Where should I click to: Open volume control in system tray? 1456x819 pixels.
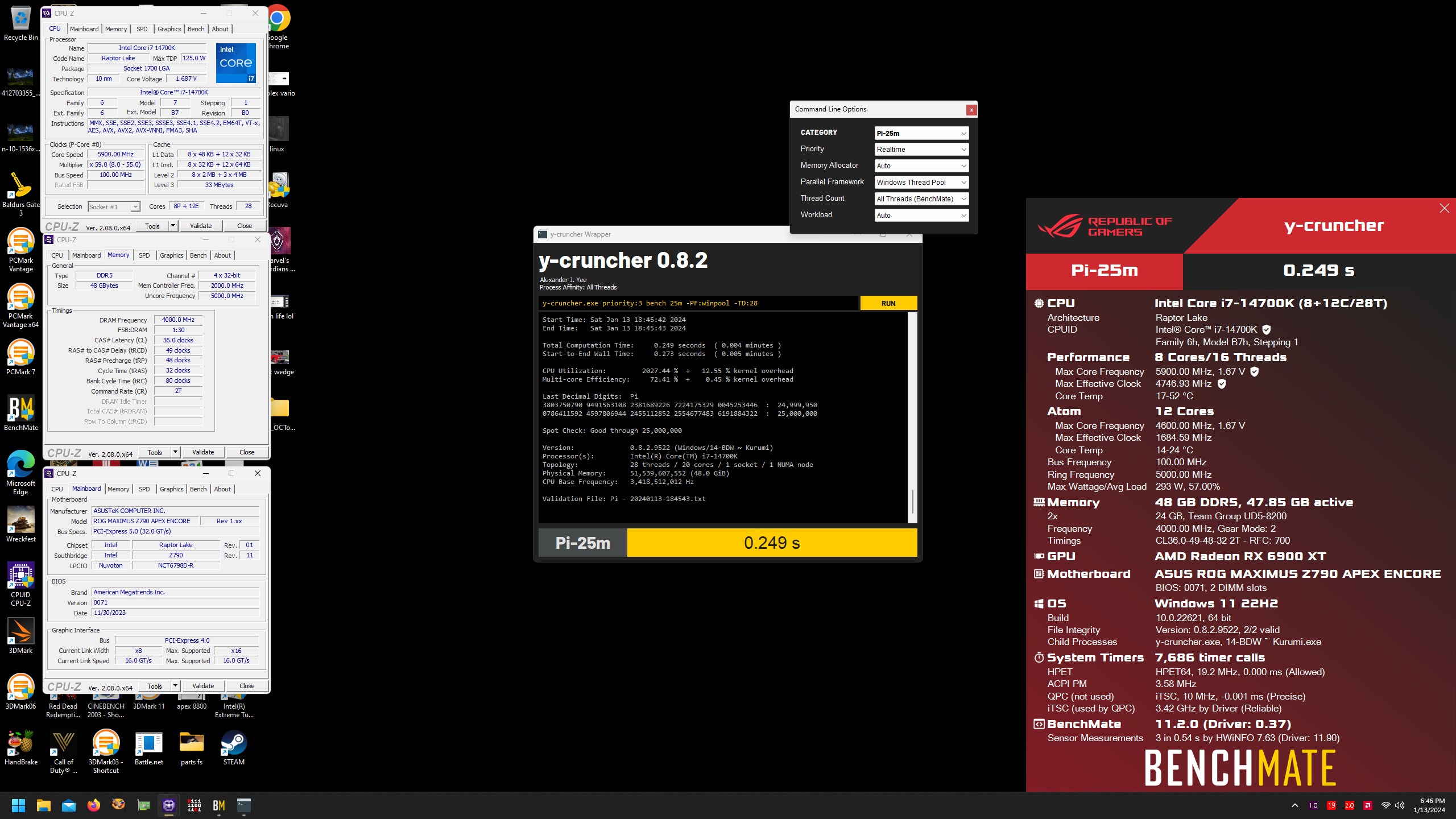[x=1400, y=805]
